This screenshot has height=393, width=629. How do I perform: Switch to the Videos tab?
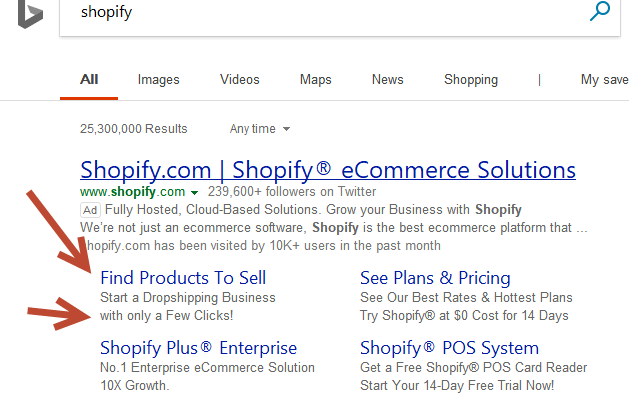click(239, 79)
